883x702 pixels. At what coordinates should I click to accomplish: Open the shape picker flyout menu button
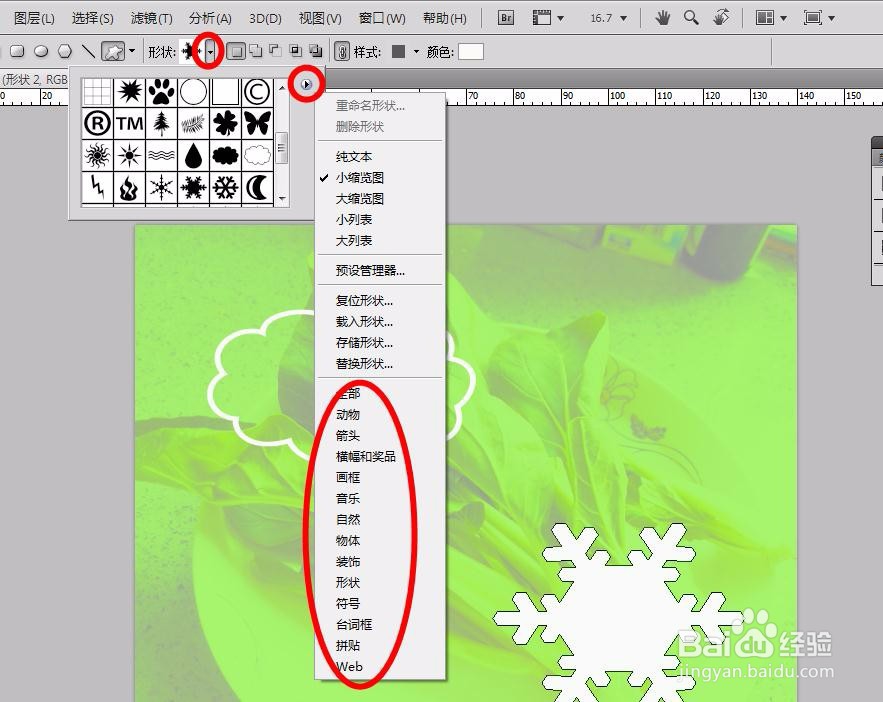click(x=307, y=83)
